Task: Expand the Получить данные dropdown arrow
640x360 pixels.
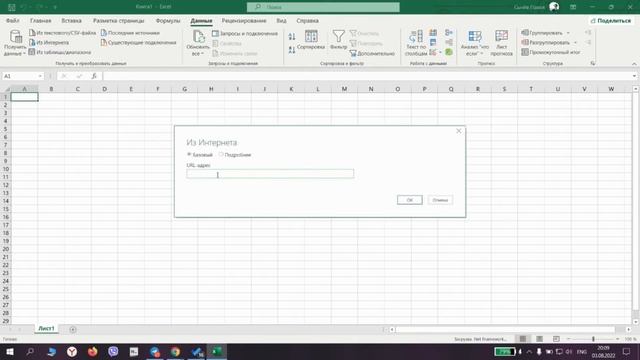Action: [x=24, y=53]
